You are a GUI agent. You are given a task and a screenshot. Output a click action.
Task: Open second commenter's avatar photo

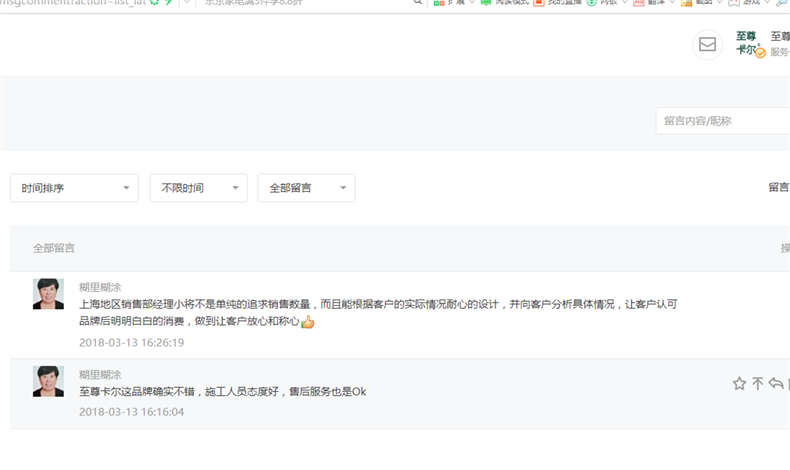click(x=48, y=381)
